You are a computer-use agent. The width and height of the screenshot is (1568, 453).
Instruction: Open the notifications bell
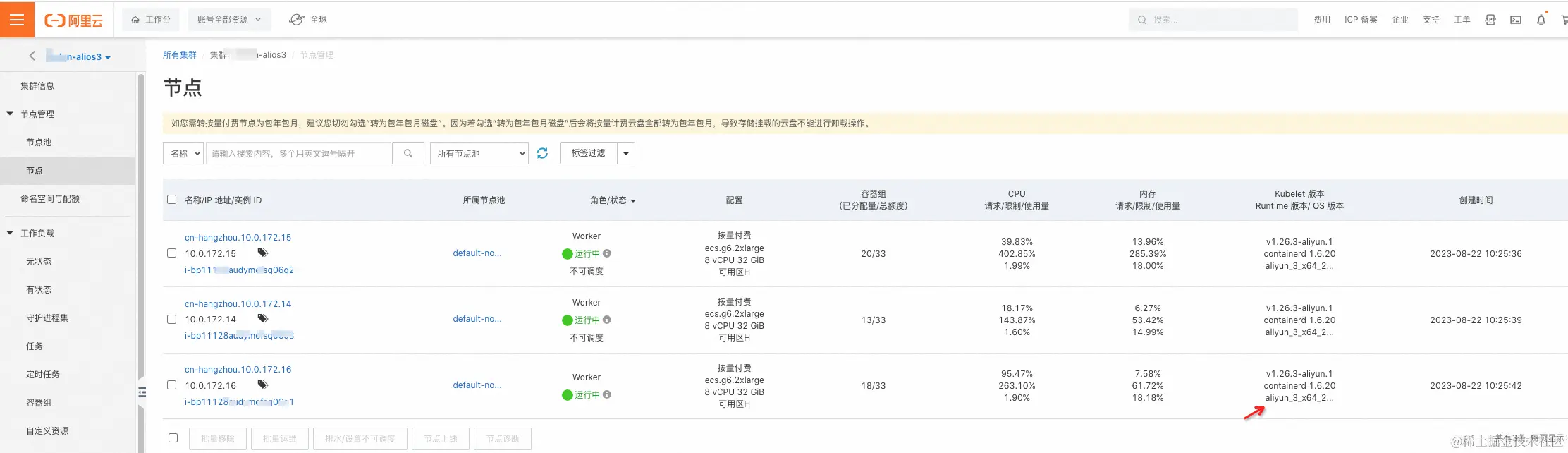(x=1541, y=20)
